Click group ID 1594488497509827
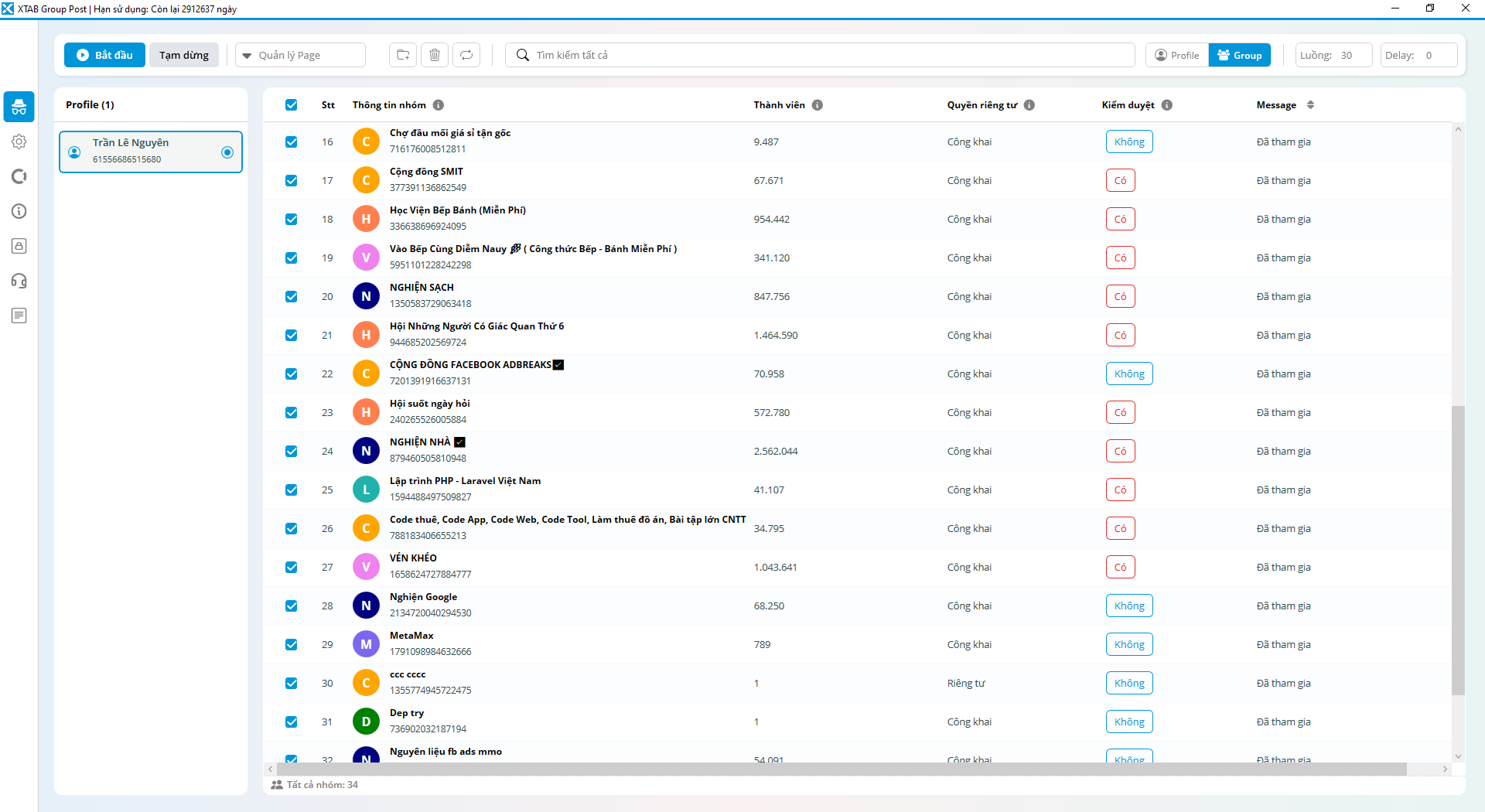The image size is (1485, 812). pyautogui.click(x=430, y=497)
